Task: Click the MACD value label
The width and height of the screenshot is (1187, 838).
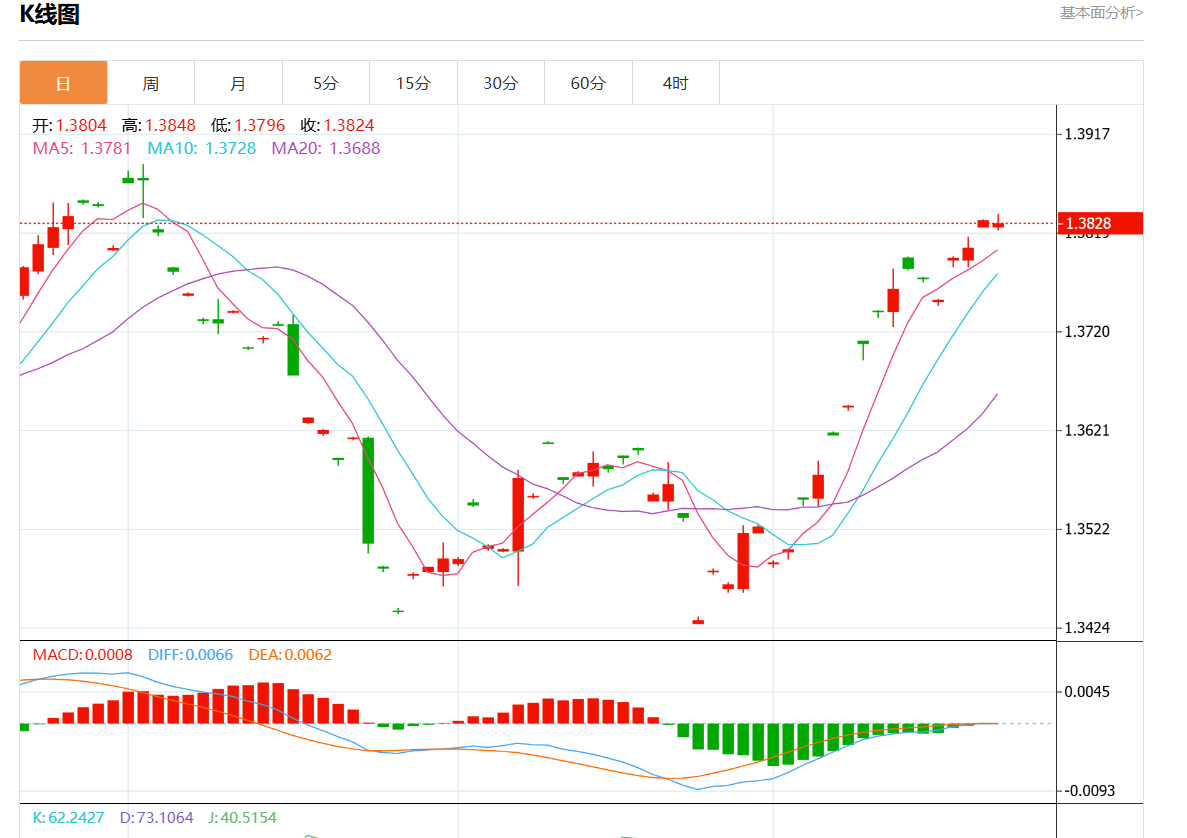Action: (82, 655)
